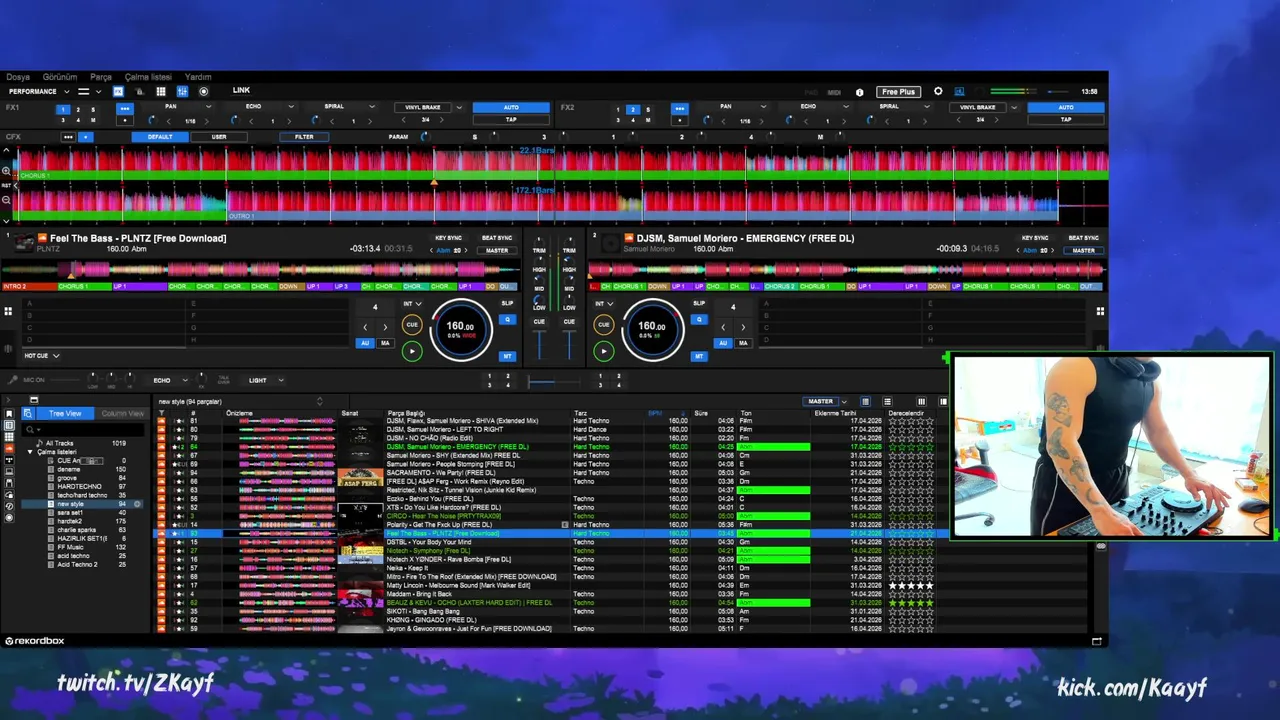
Task: Select the CFX USER button
Action: [219, 137]
